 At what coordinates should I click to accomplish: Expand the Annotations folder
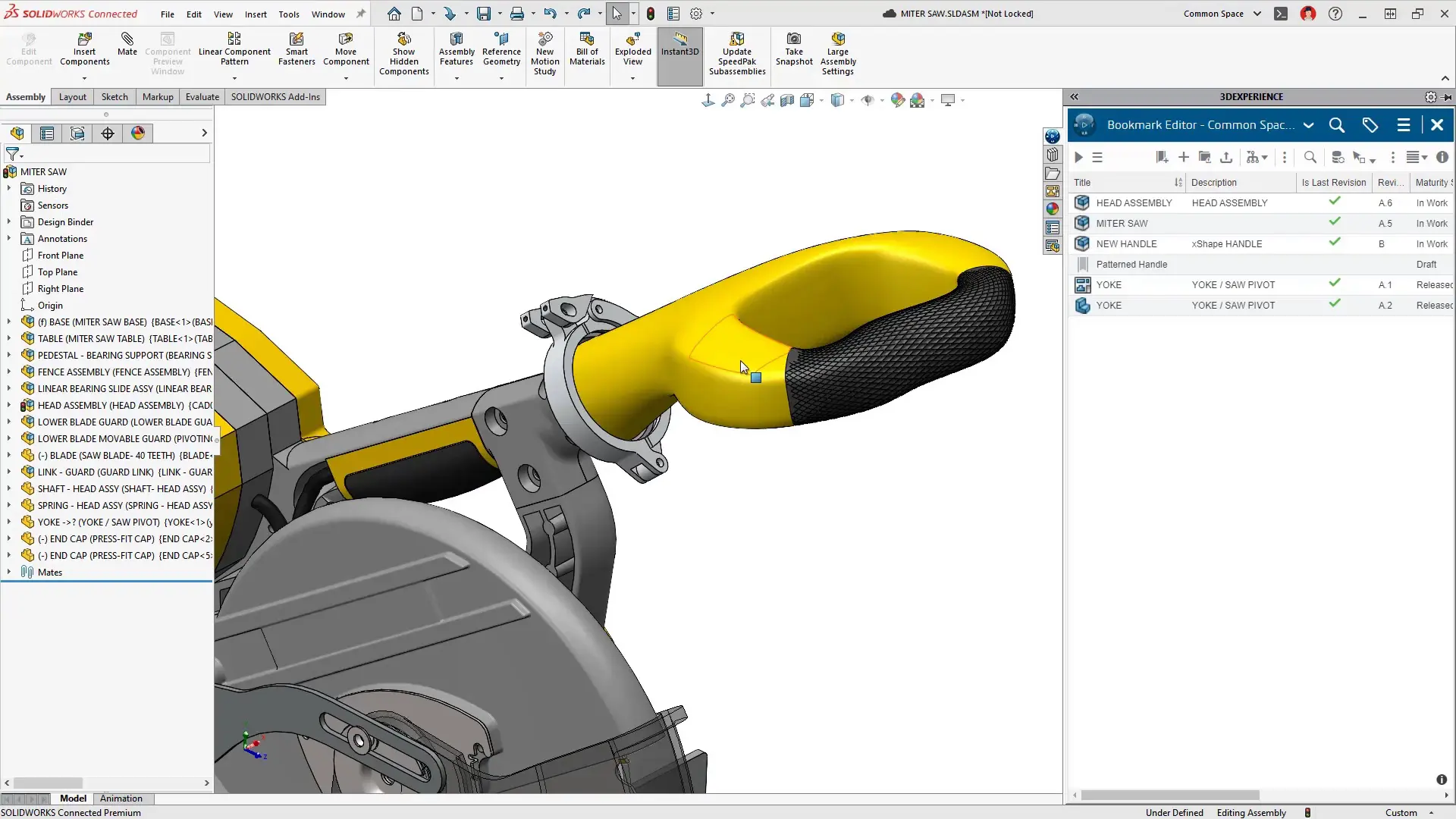pyautogui.click(x=9, y=238)
